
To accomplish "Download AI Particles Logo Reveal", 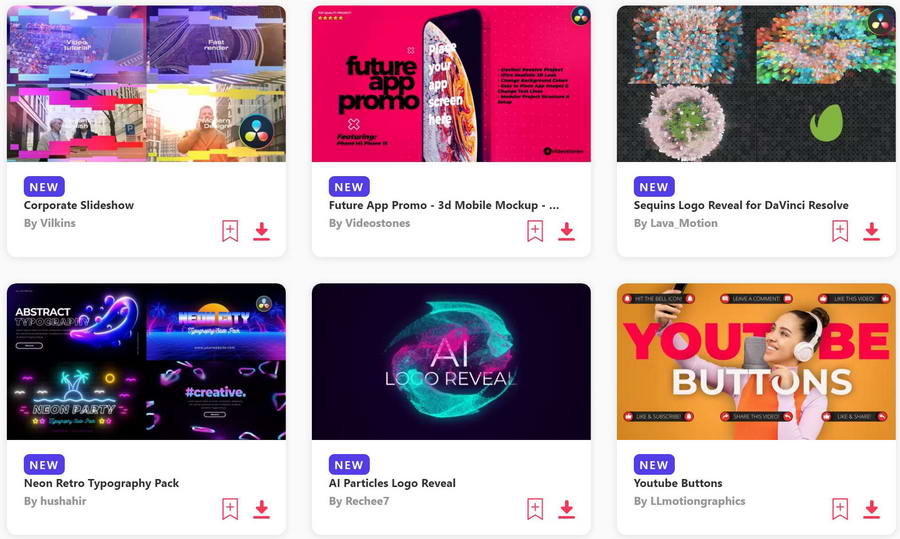I will [567, 509].
